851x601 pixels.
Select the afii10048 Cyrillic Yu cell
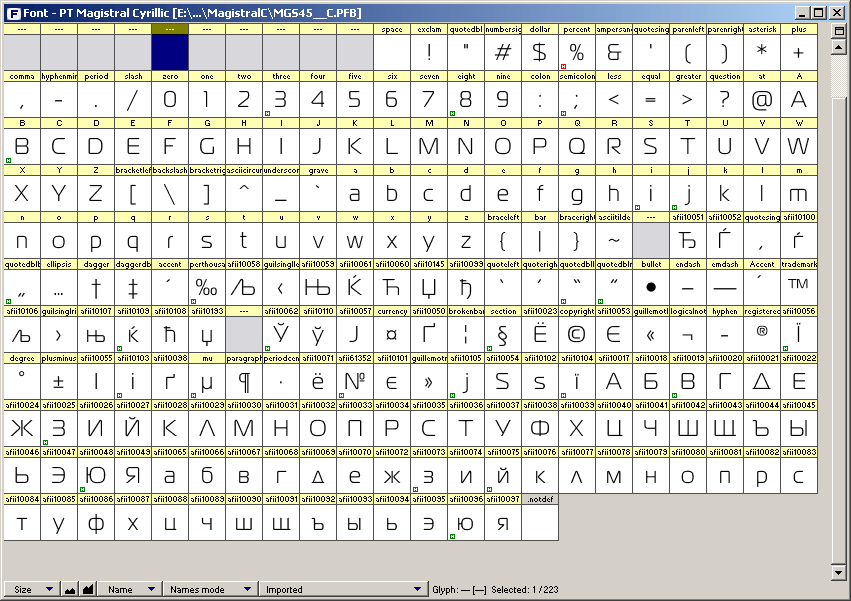click(96, 476)
